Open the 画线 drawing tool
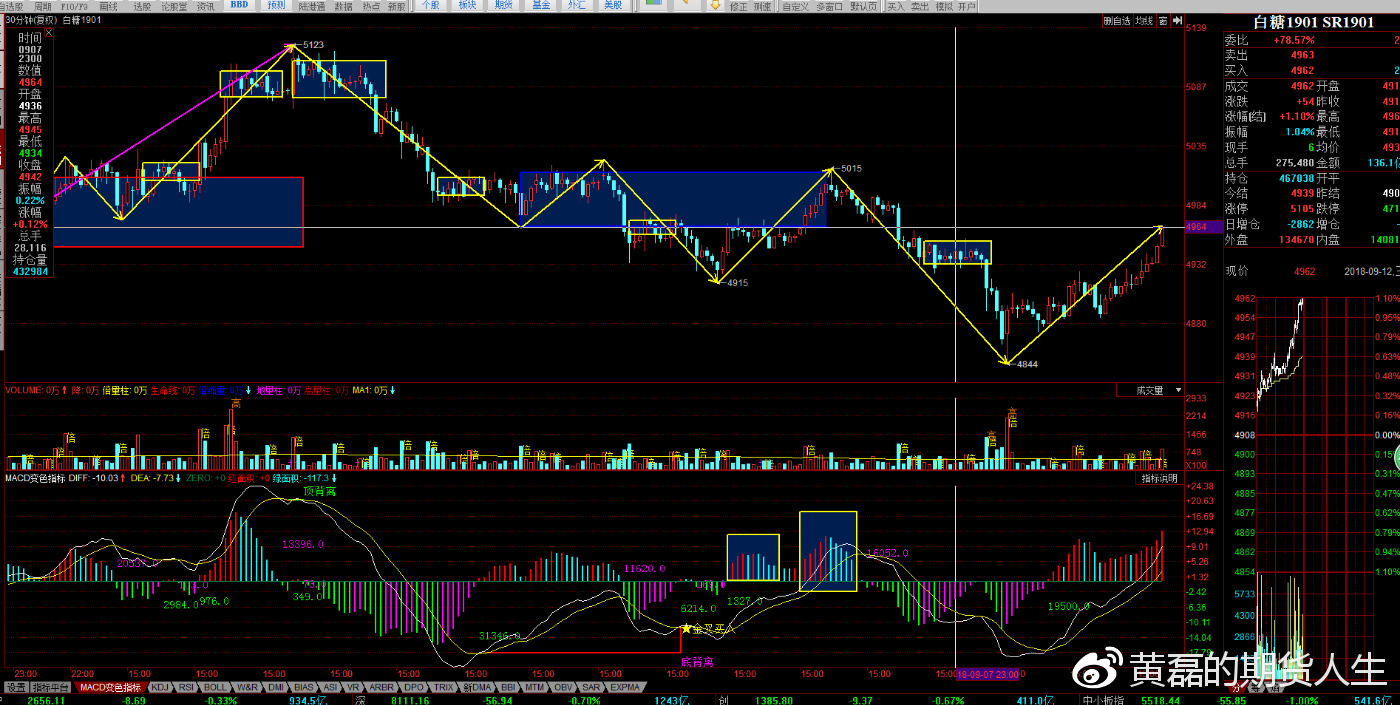This screenshot has width=1400, height=705. 109,5
